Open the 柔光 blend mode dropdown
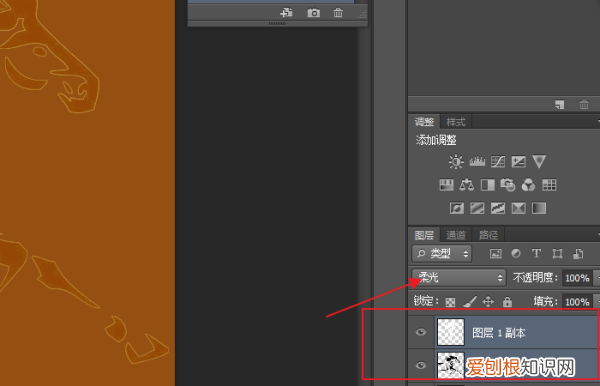Viewport: 600px width, 386px height. [x=459, y=277]
